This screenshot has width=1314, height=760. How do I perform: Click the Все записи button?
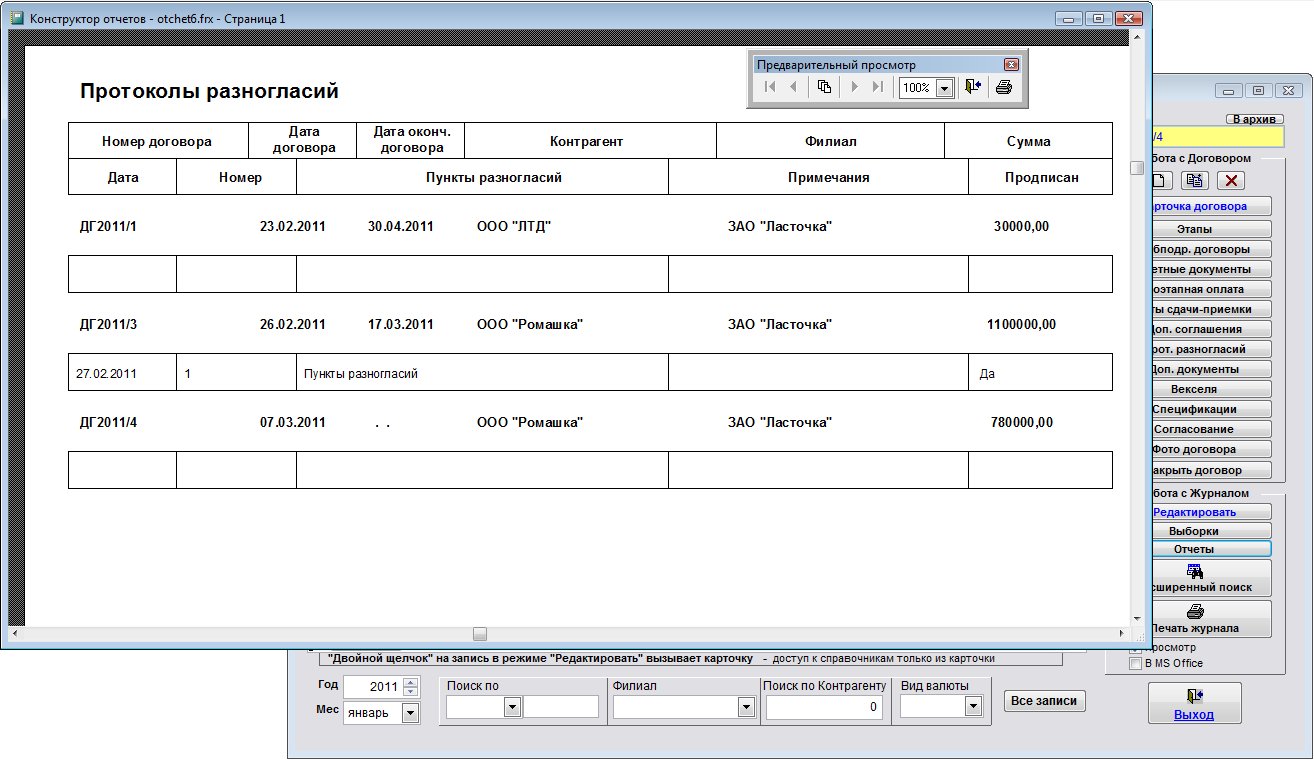(1044, 701)
